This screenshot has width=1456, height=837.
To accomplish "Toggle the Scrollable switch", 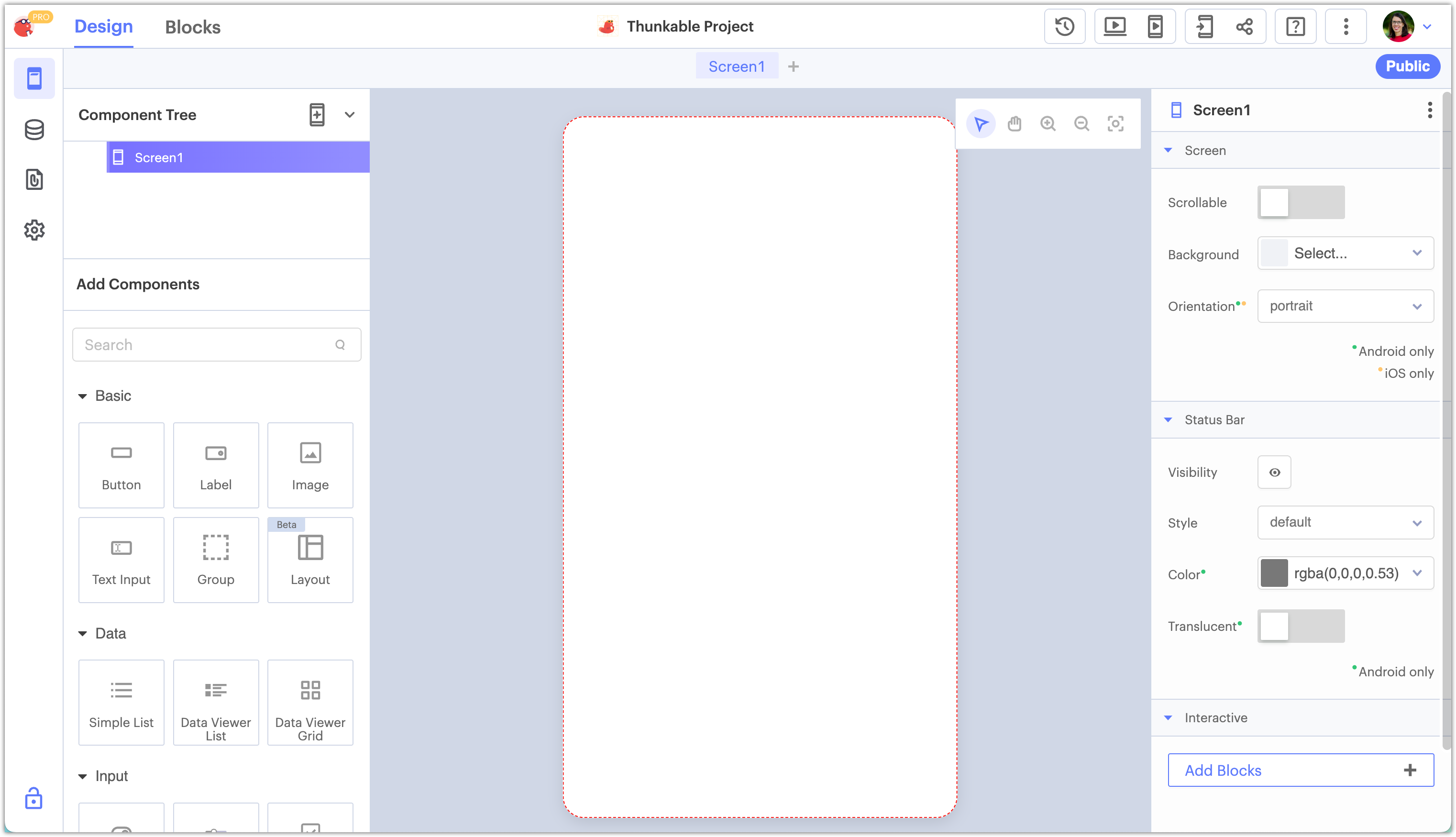I will click(x=1301, y=202).
